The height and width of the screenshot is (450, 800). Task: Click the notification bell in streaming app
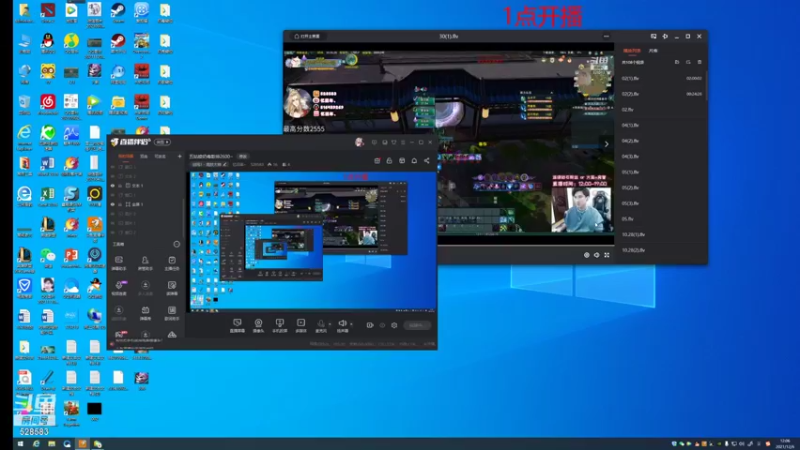pos(414,161)
